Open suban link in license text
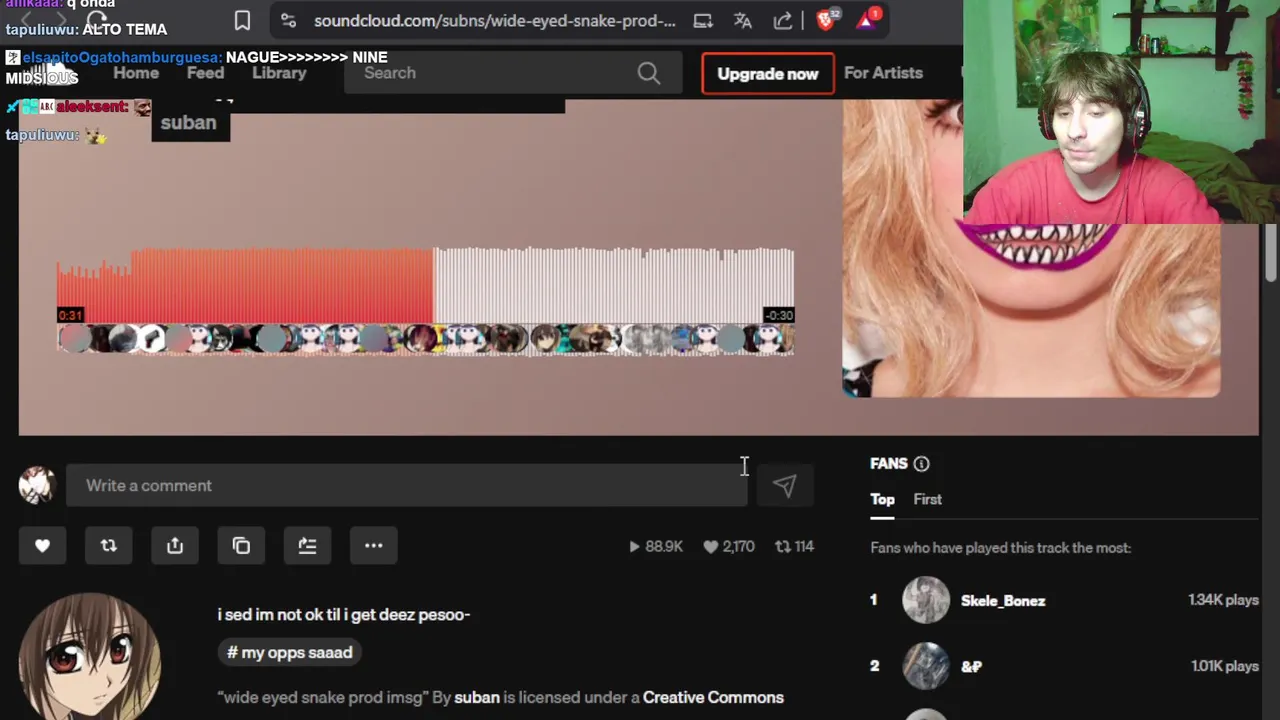The width and height of the screenshot is (1280, 720). click(x=477, y=697)
